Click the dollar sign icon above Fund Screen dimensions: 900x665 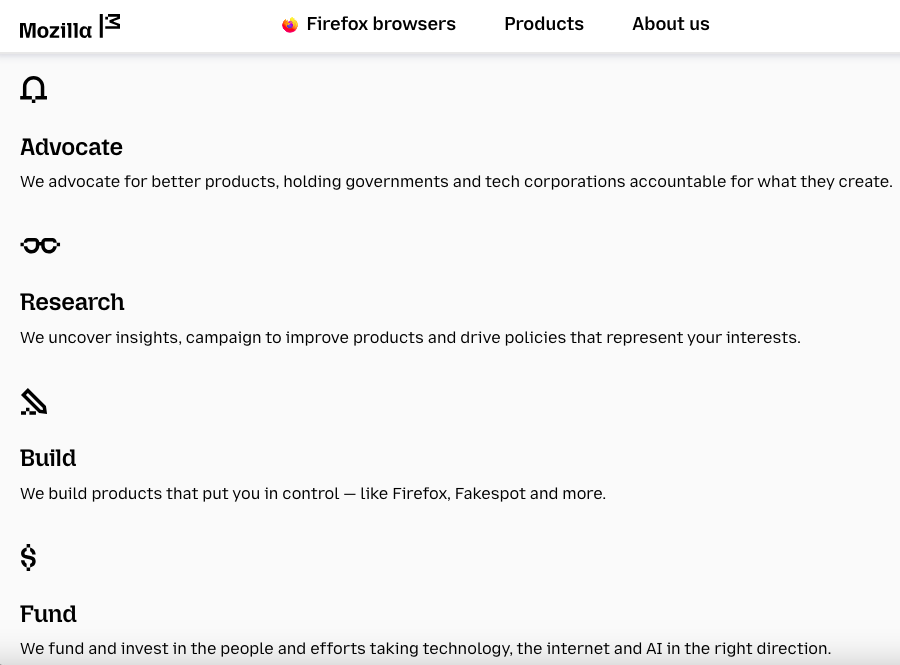28,557
